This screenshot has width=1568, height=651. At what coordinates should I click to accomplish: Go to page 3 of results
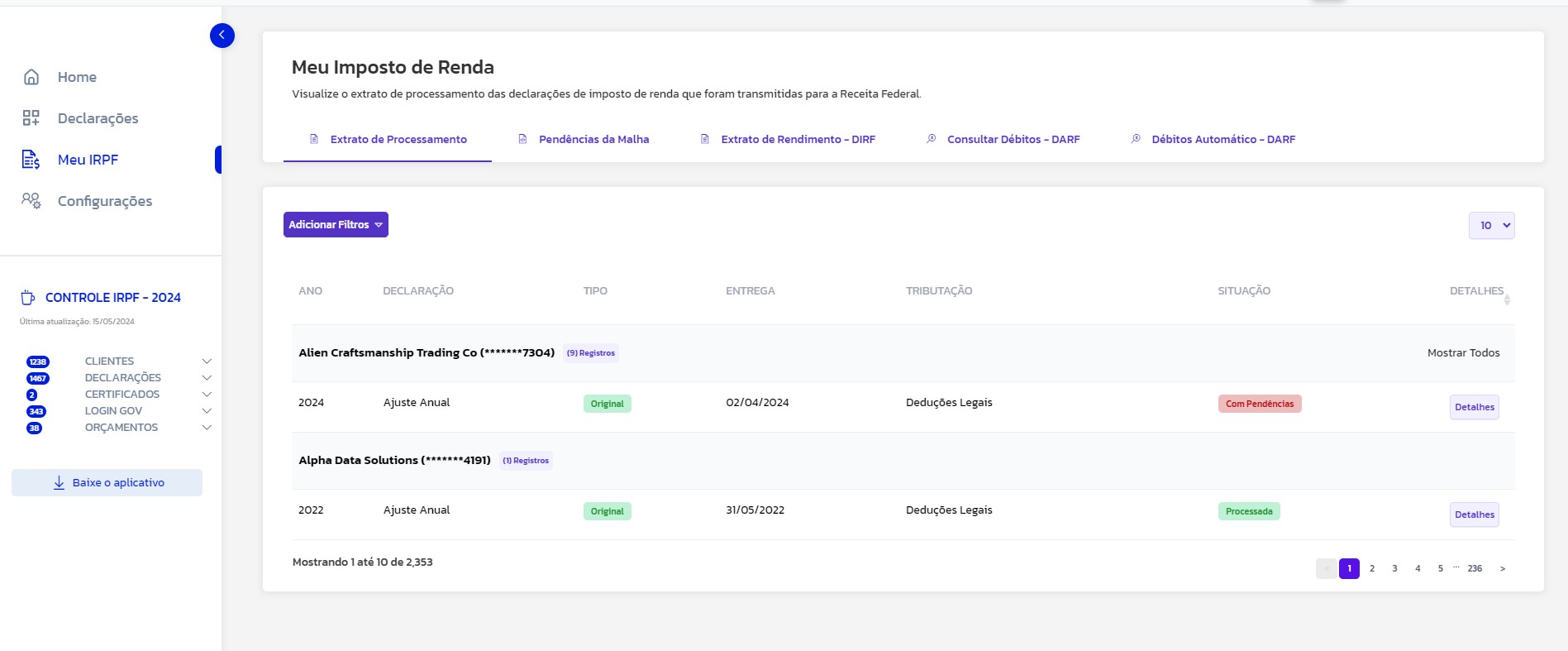pos(1394,569)
